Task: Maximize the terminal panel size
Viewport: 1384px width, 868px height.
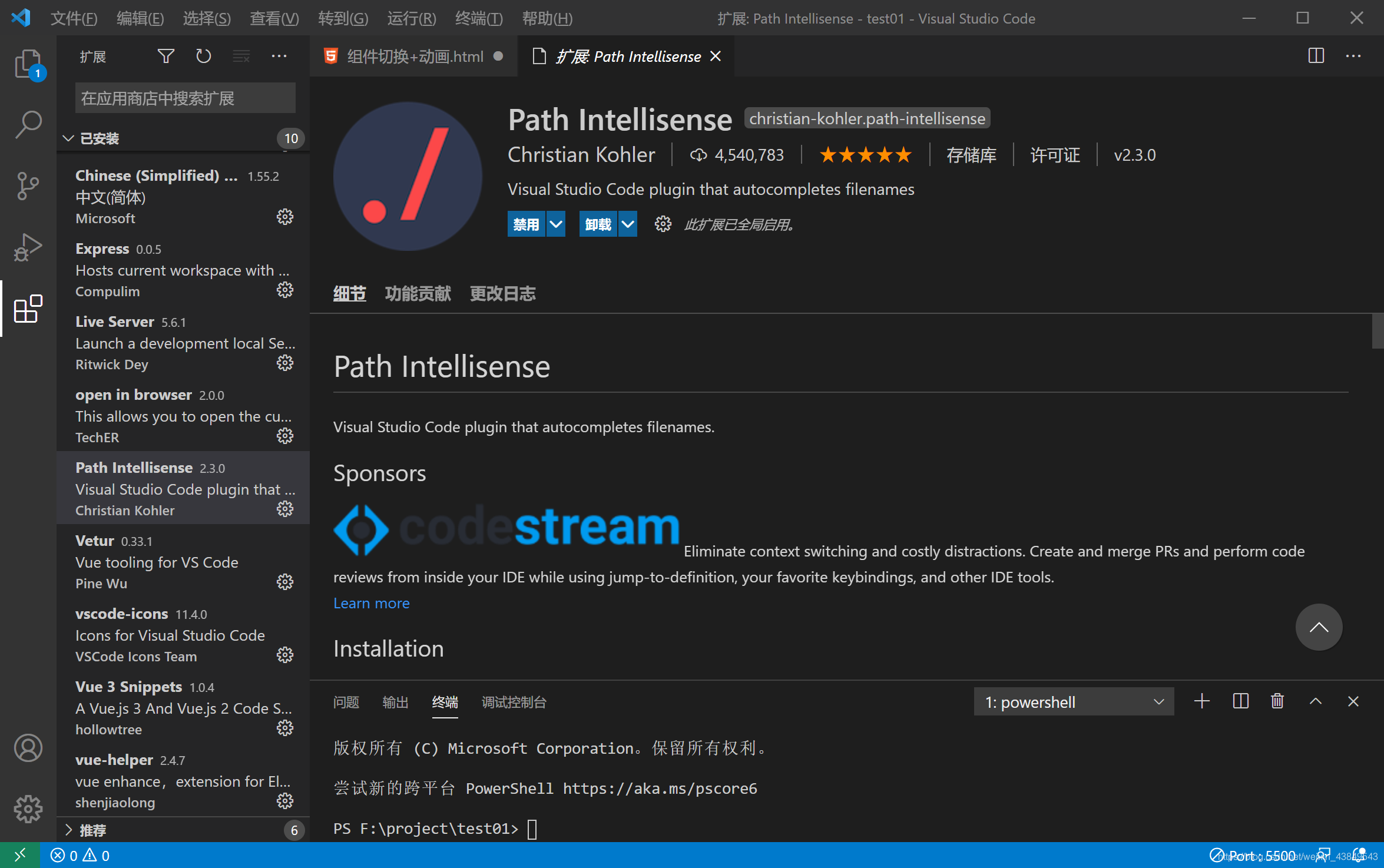Action: 1316,701
